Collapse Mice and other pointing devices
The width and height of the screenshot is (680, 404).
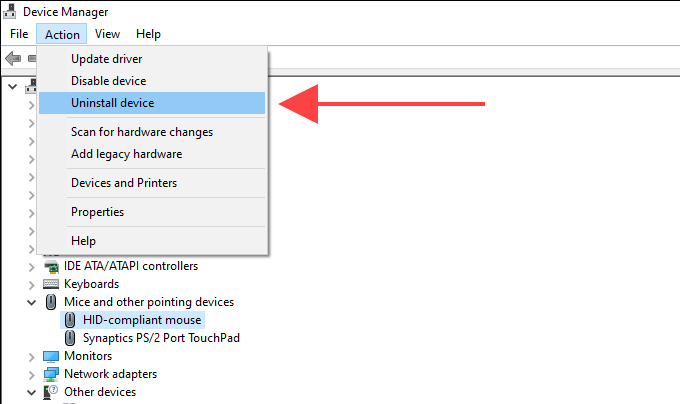(31, 302)
